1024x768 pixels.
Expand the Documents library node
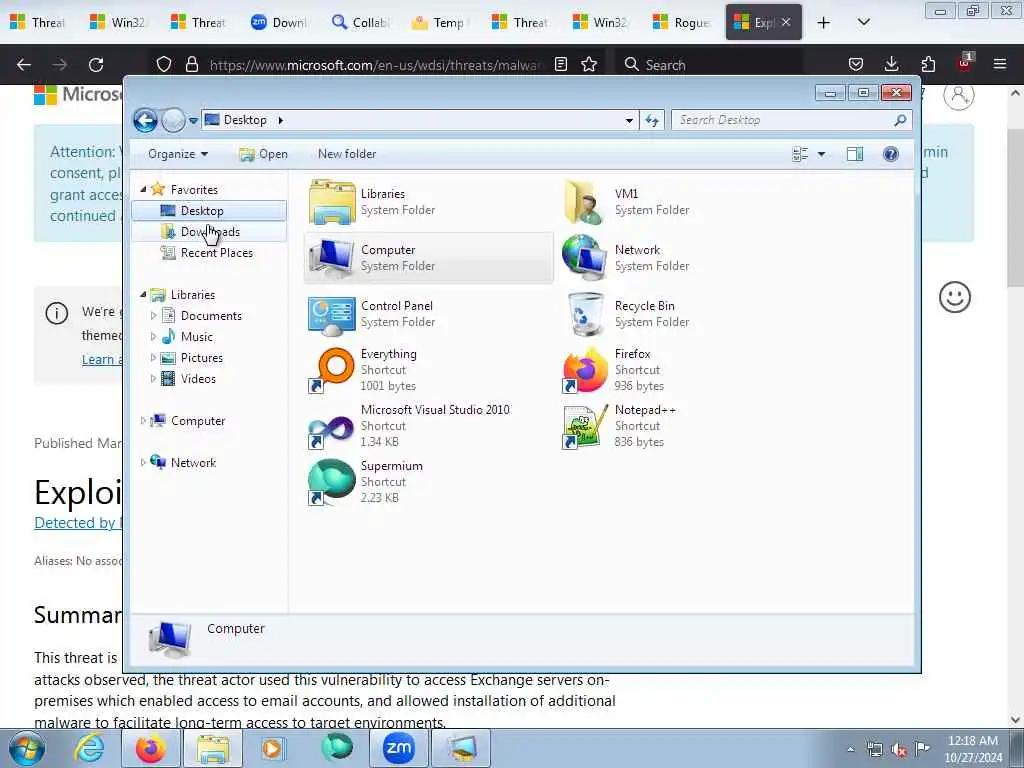coord(153,316)
